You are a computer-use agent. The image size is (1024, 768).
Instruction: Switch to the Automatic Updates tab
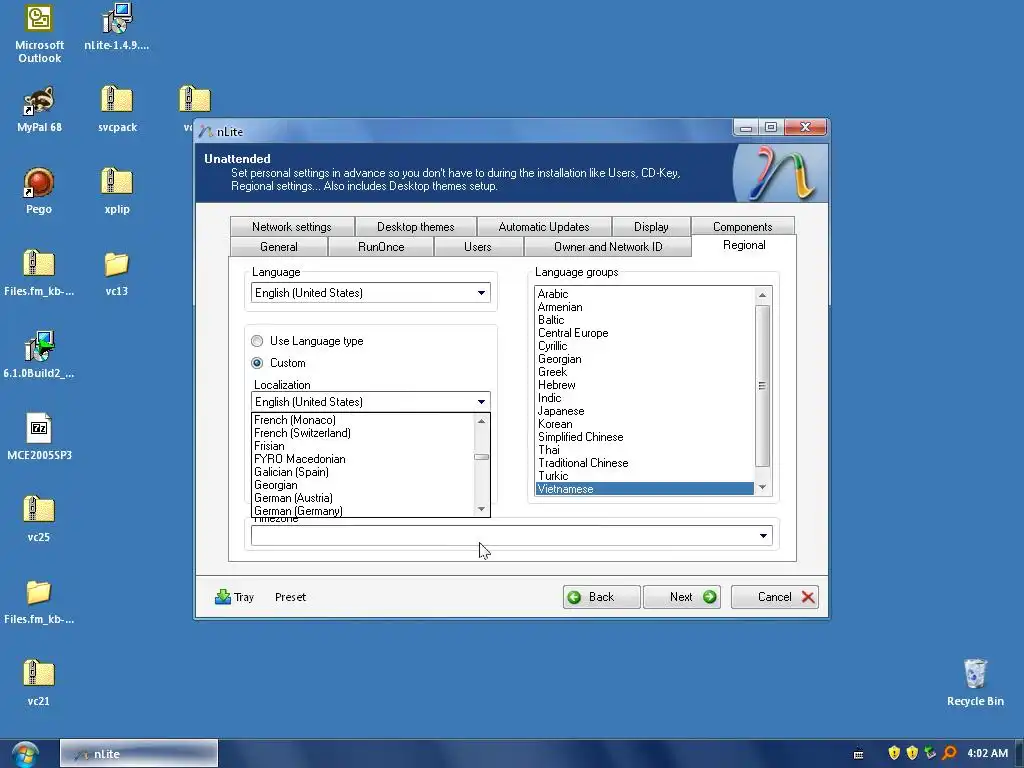[544, 227]
